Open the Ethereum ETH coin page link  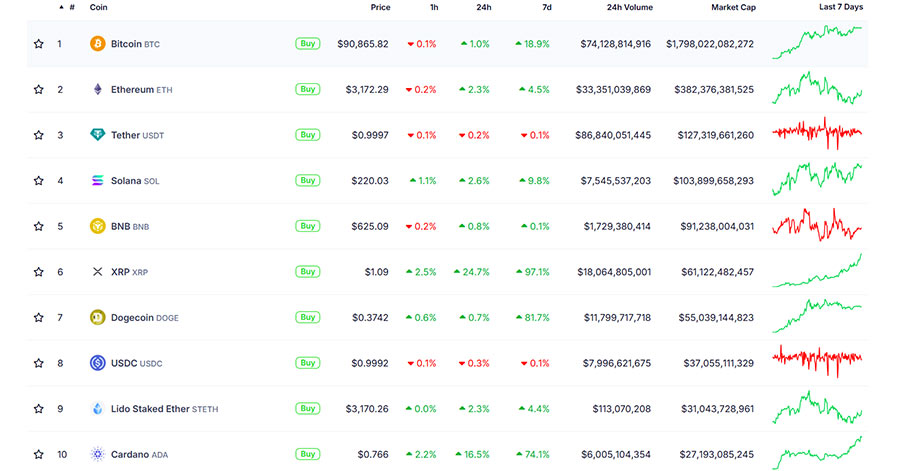pos(141,89)
